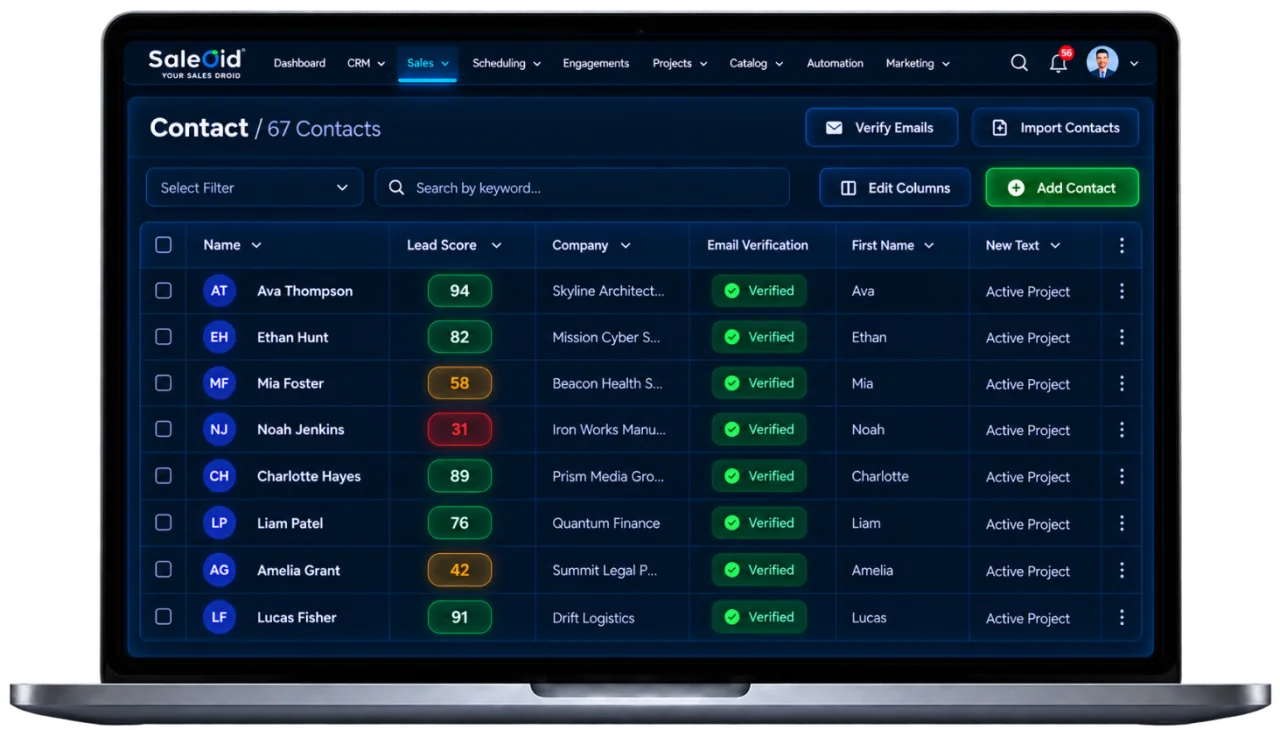Click the AG avatar for Amelia Grant
The height and width of the screenshot is (730, 1280).
(219, 570)
